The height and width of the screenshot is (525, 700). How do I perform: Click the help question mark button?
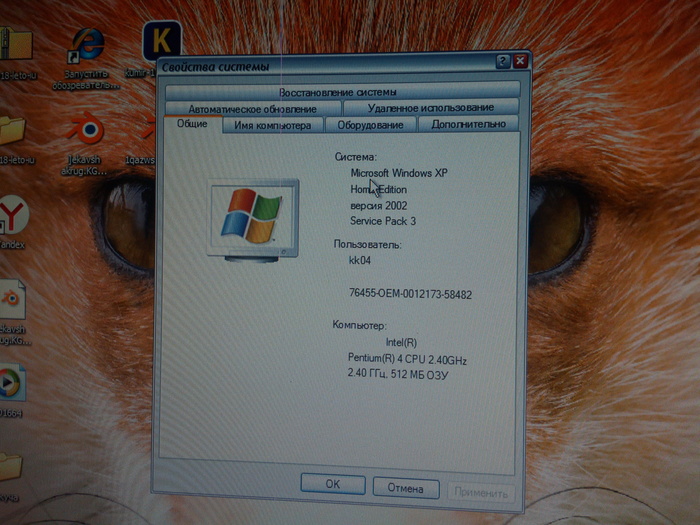click(502, 63)
